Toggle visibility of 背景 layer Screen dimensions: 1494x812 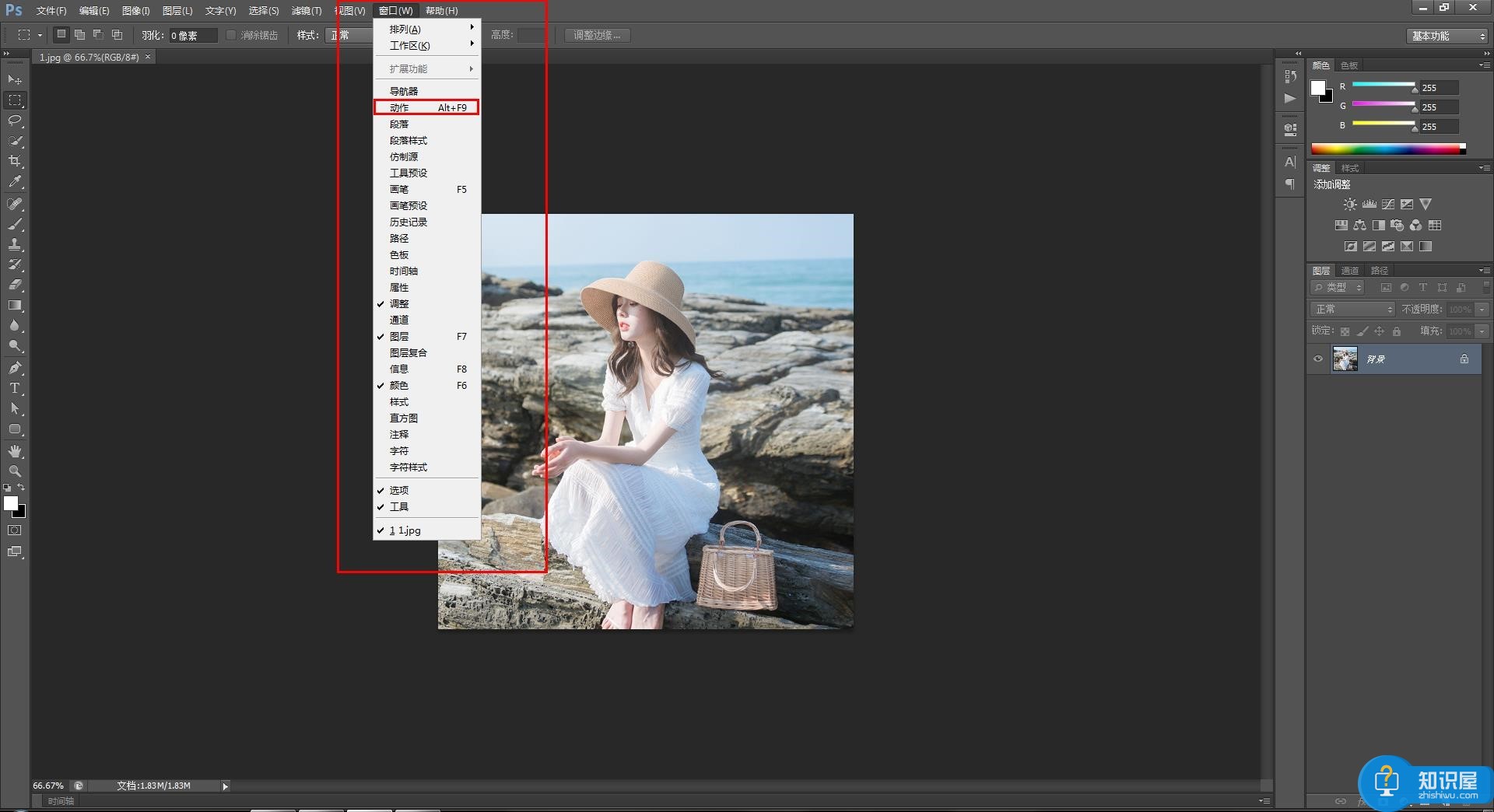click(1318, 359)
